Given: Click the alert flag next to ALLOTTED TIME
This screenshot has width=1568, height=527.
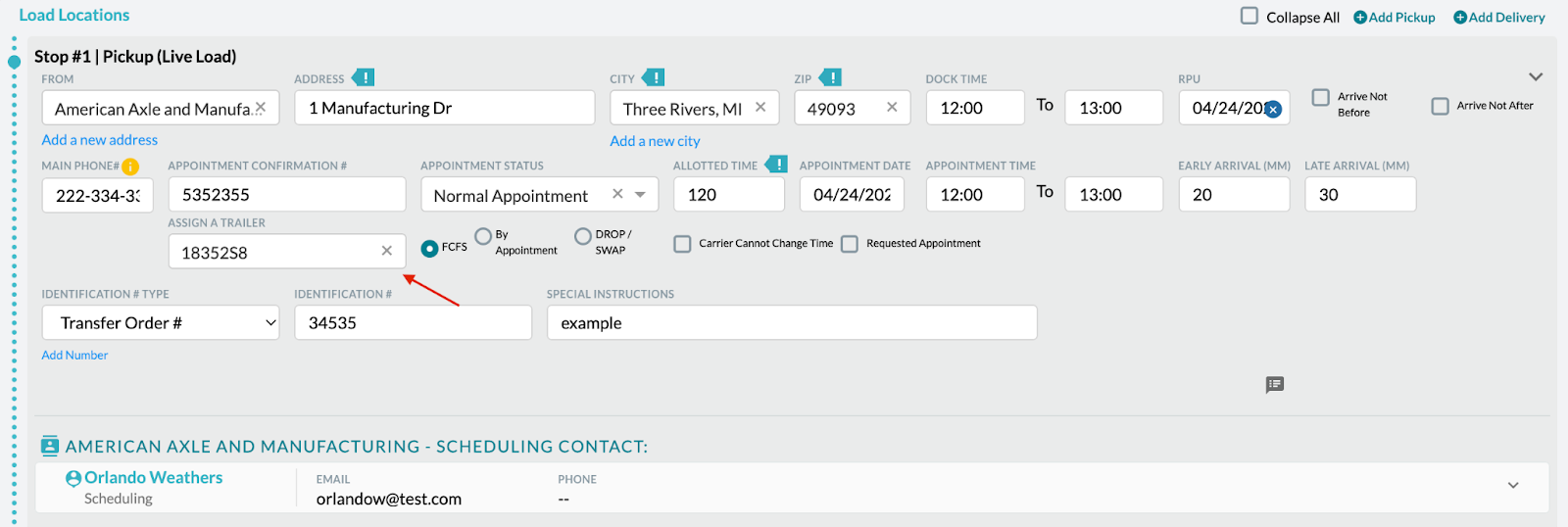Looking at the screenshot, I should point(776,165).
